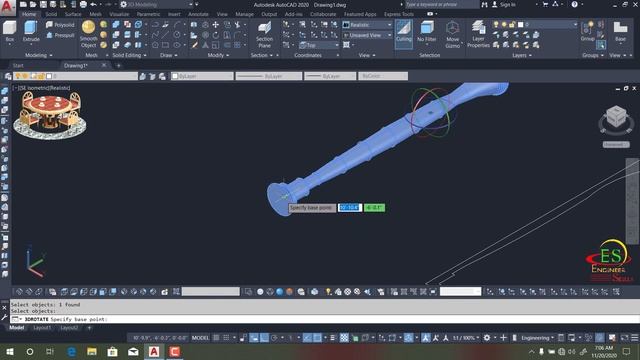Expand the Modeling panel
The image size is (640, 360).
pyautogui.click(x=39, y=55)
